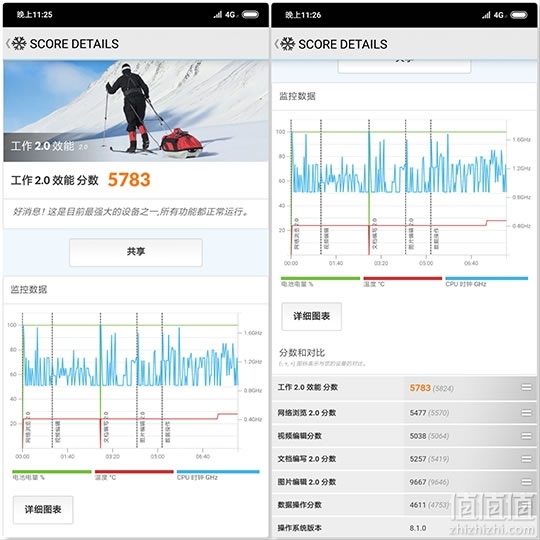540x540 pixels.
Task: Tap back arrow on right SCORE DETAILS header
Action: click(x=276, y=44)
